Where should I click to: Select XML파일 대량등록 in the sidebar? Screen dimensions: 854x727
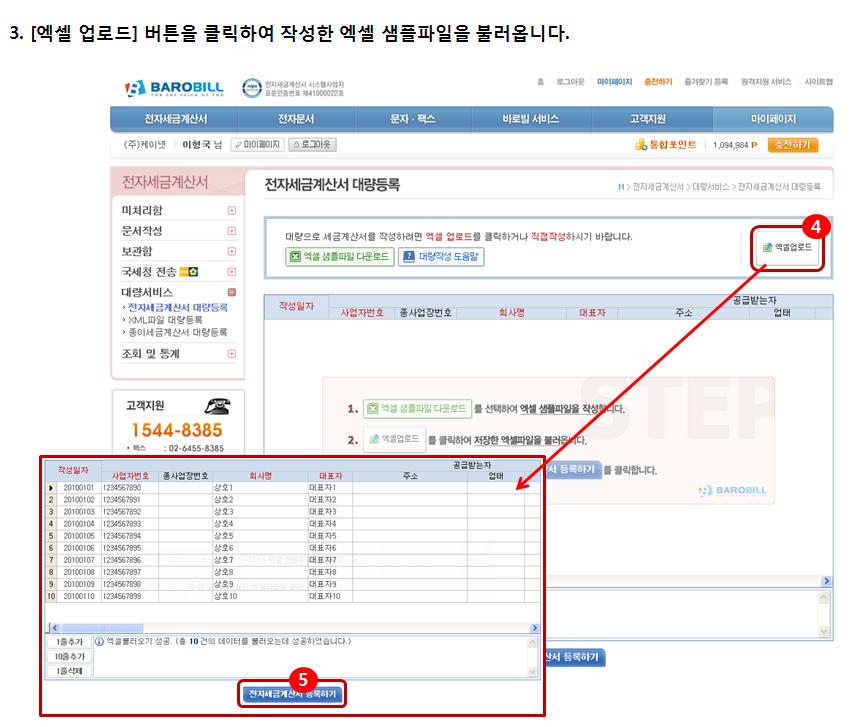[x=166, y=320]
